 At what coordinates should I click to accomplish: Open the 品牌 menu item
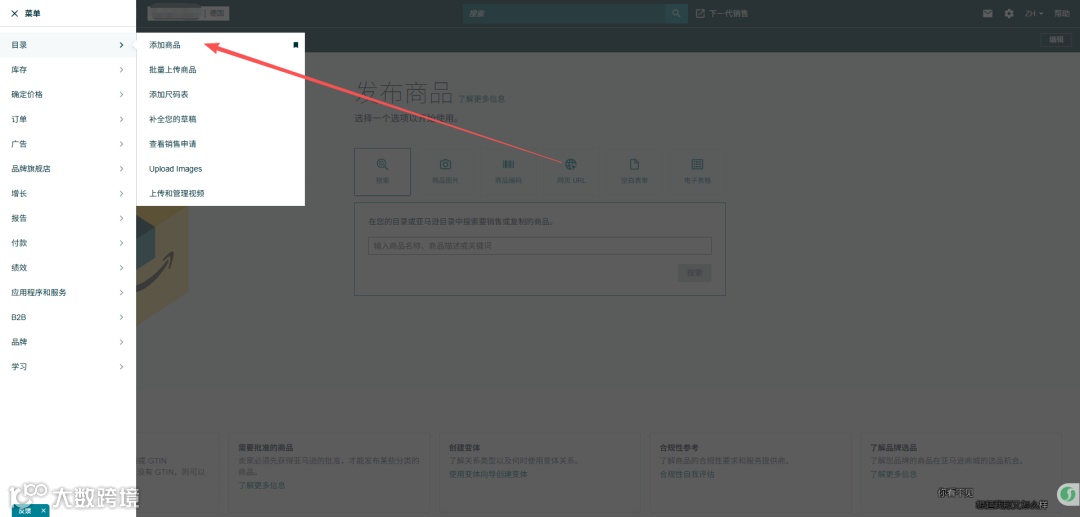point(68,342)
